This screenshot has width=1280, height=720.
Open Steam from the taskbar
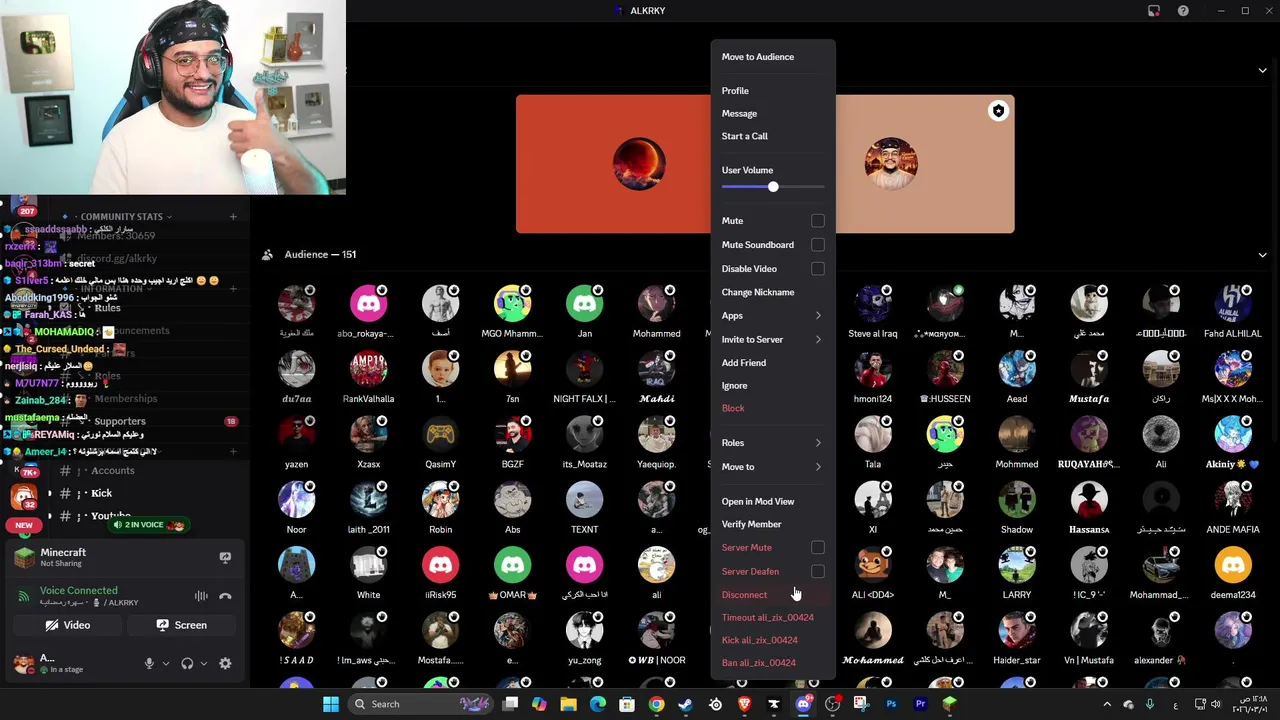pyautogui.click(x=685, y=704)
